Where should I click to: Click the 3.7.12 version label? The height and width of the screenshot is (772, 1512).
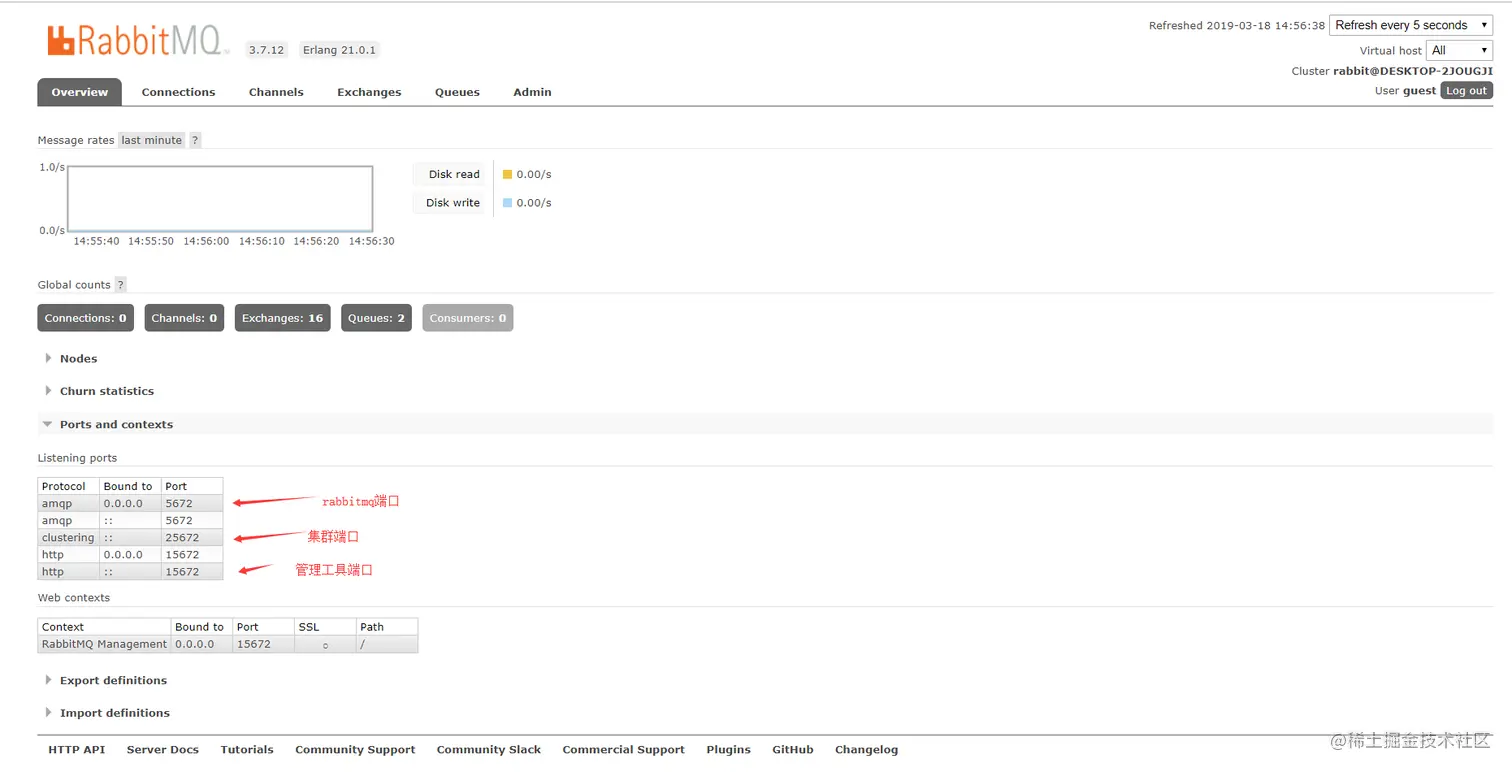click(x=266, y=49)
